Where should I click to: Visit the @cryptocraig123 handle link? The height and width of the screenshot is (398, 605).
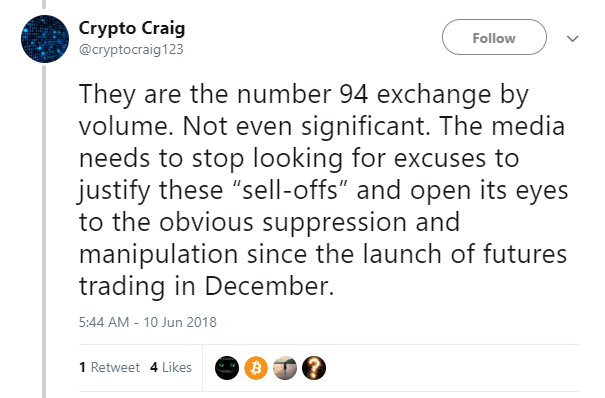click(131, 49)
